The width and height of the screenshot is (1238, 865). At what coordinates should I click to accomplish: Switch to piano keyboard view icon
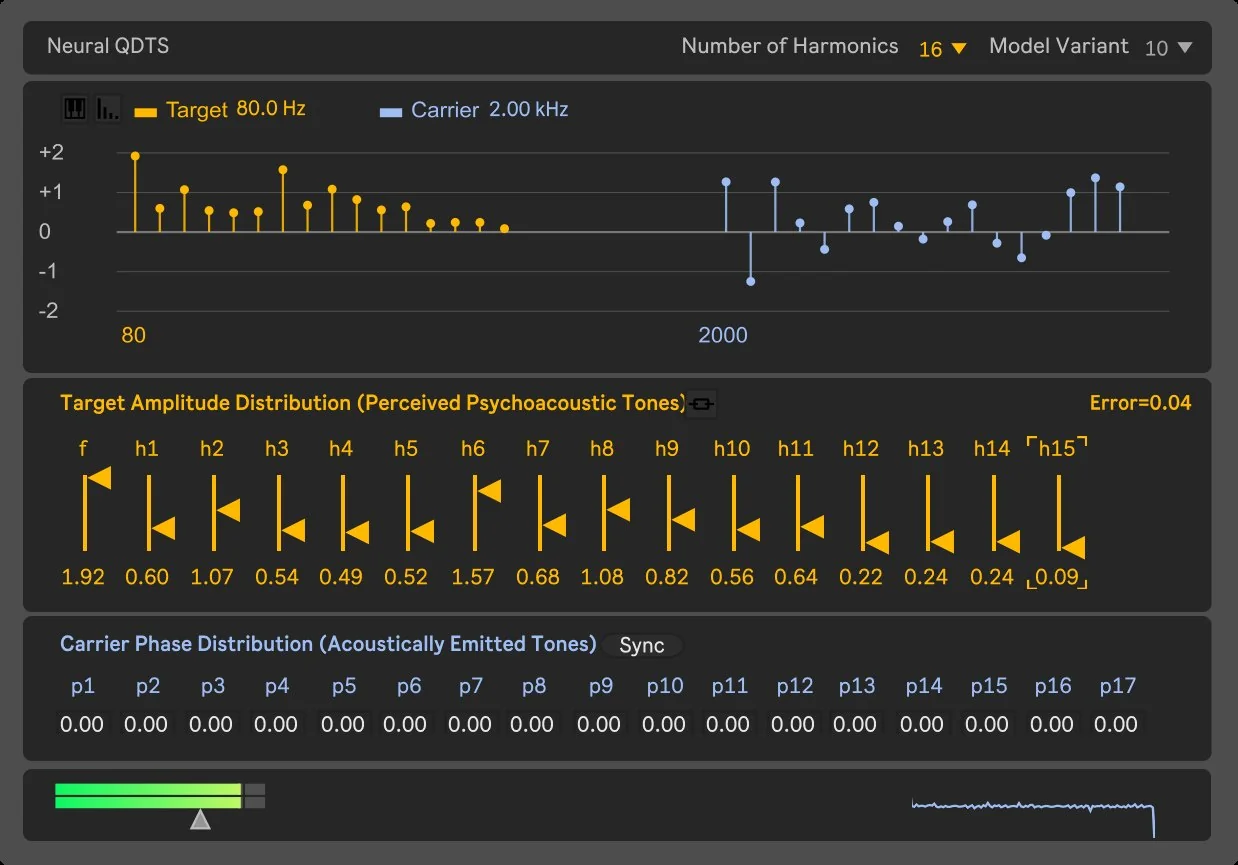(x=74, y=109)
